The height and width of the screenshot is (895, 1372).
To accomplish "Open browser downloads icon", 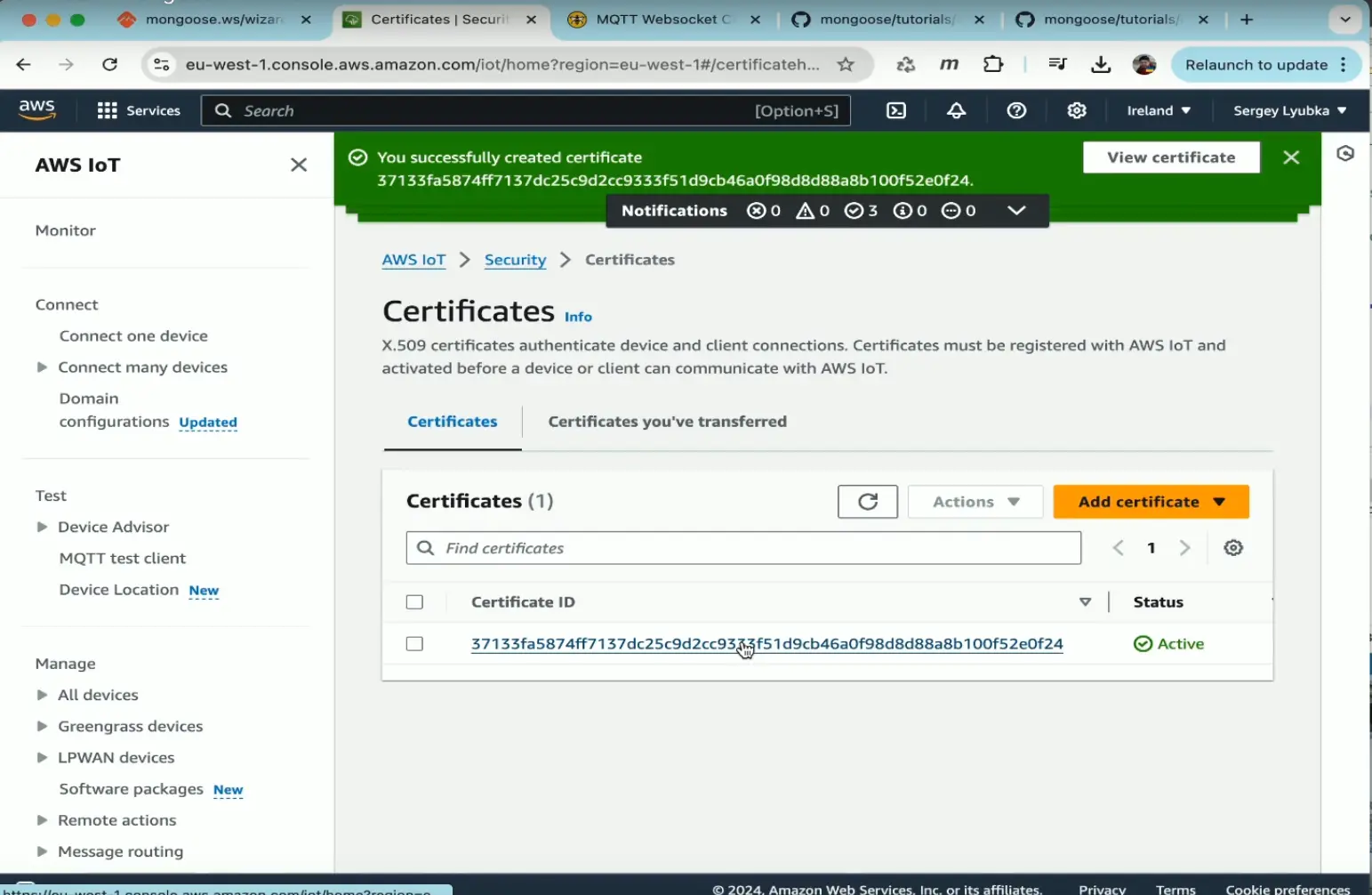I will tap(1100, 64).
